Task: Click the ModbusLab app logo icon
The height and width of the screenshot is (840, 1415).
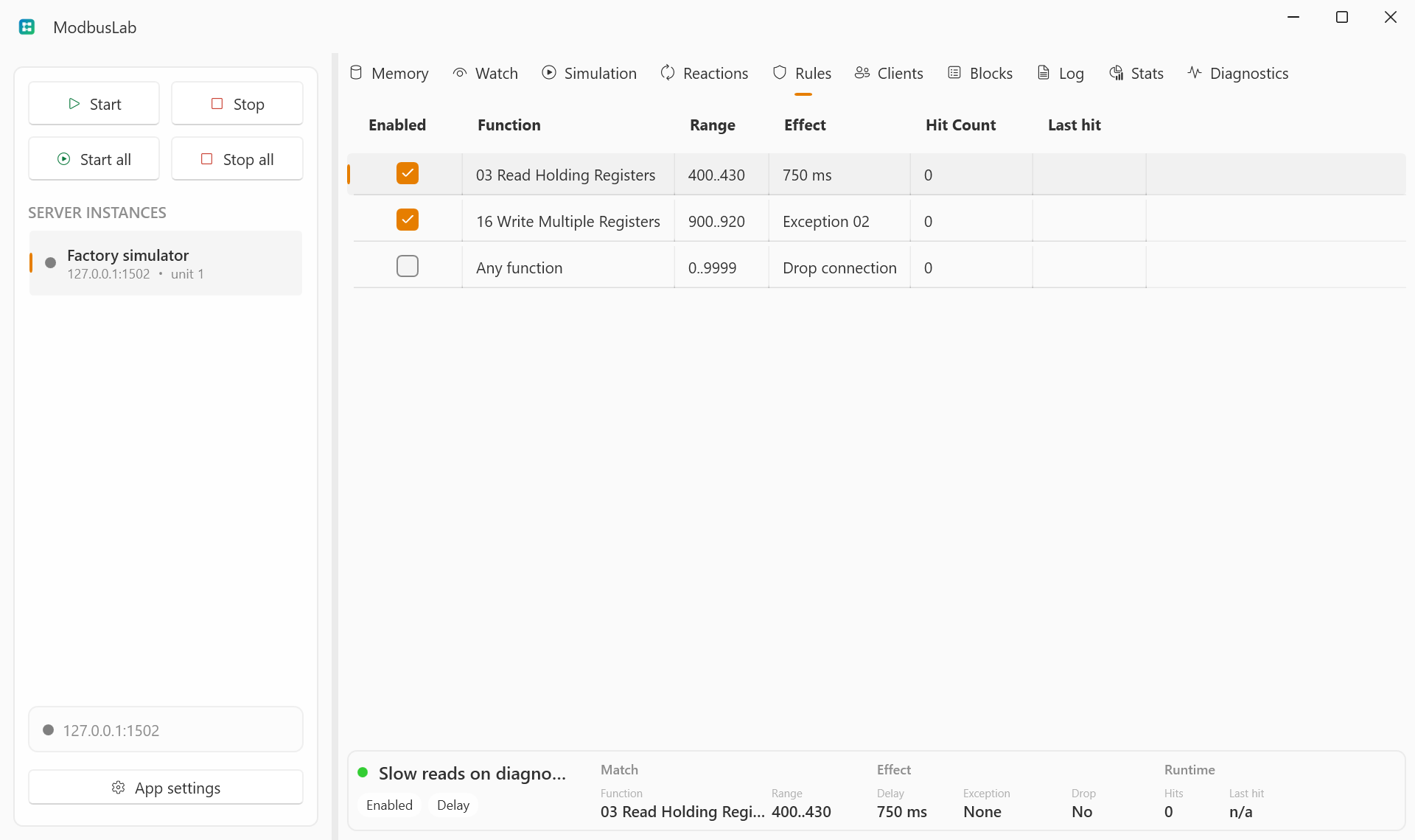Action: 27,27
